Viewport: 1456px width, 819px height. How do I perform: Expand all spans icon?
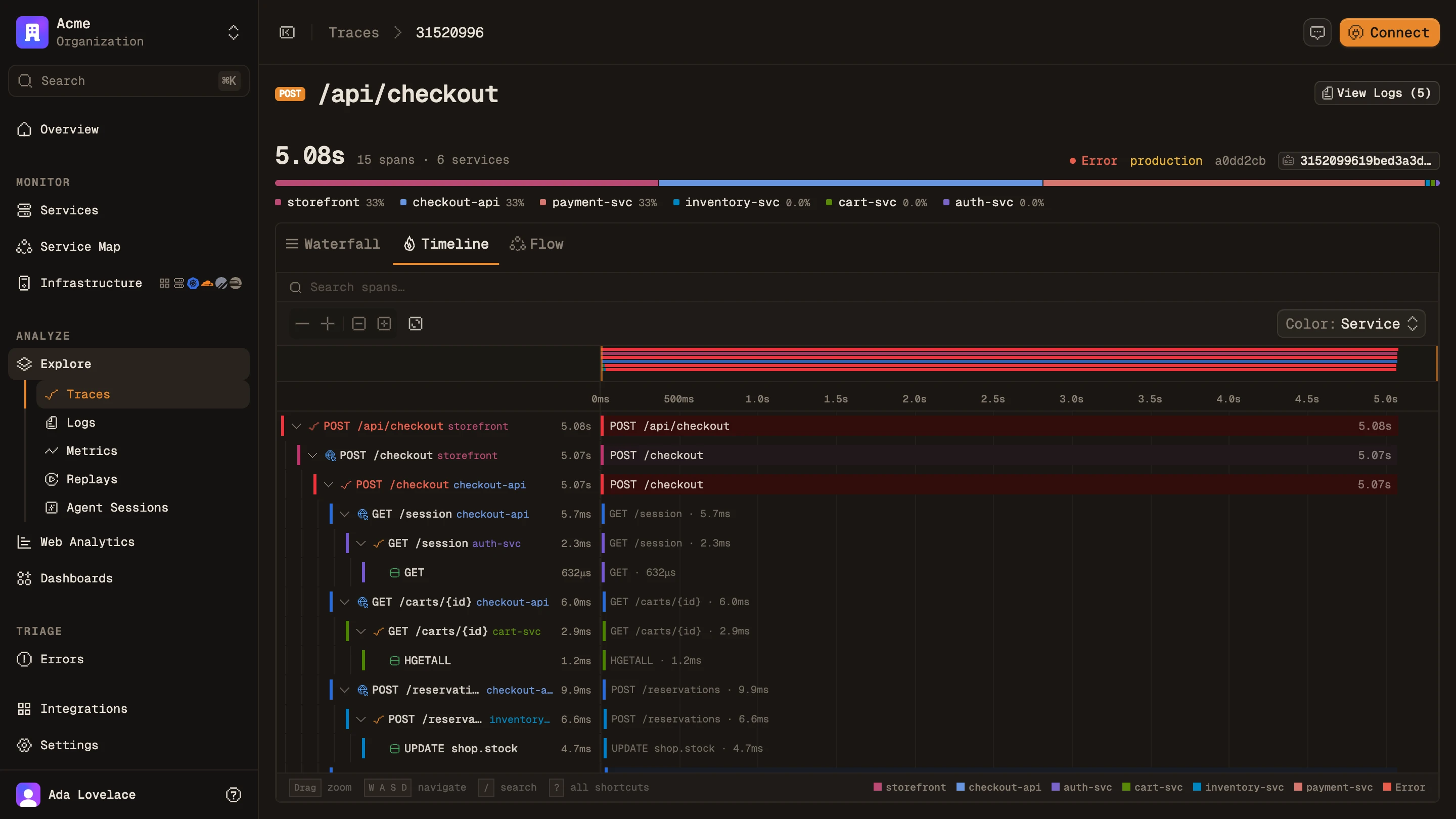(384, 324)
